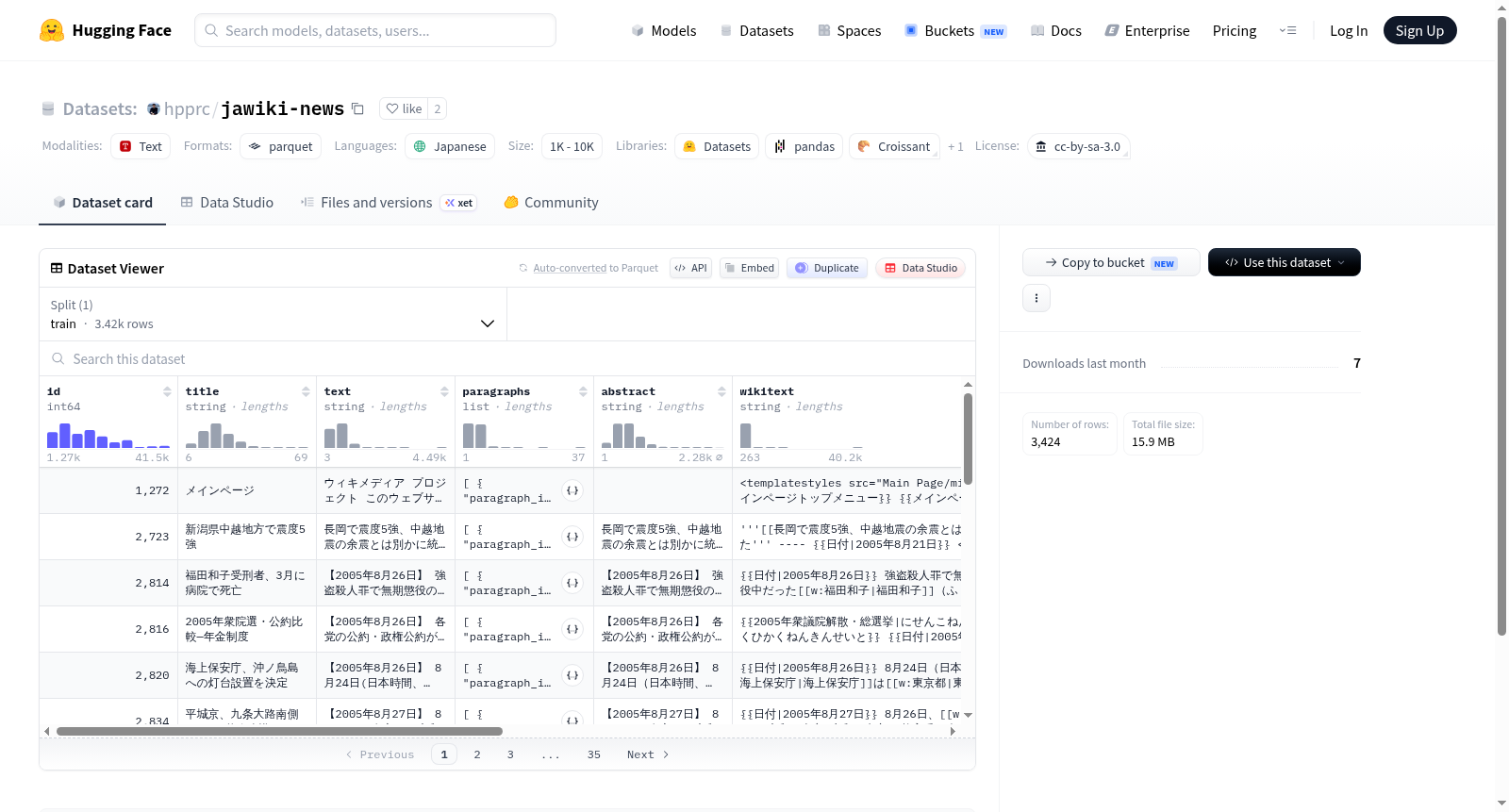Sort by the abstract column arrows

point(721,391)
